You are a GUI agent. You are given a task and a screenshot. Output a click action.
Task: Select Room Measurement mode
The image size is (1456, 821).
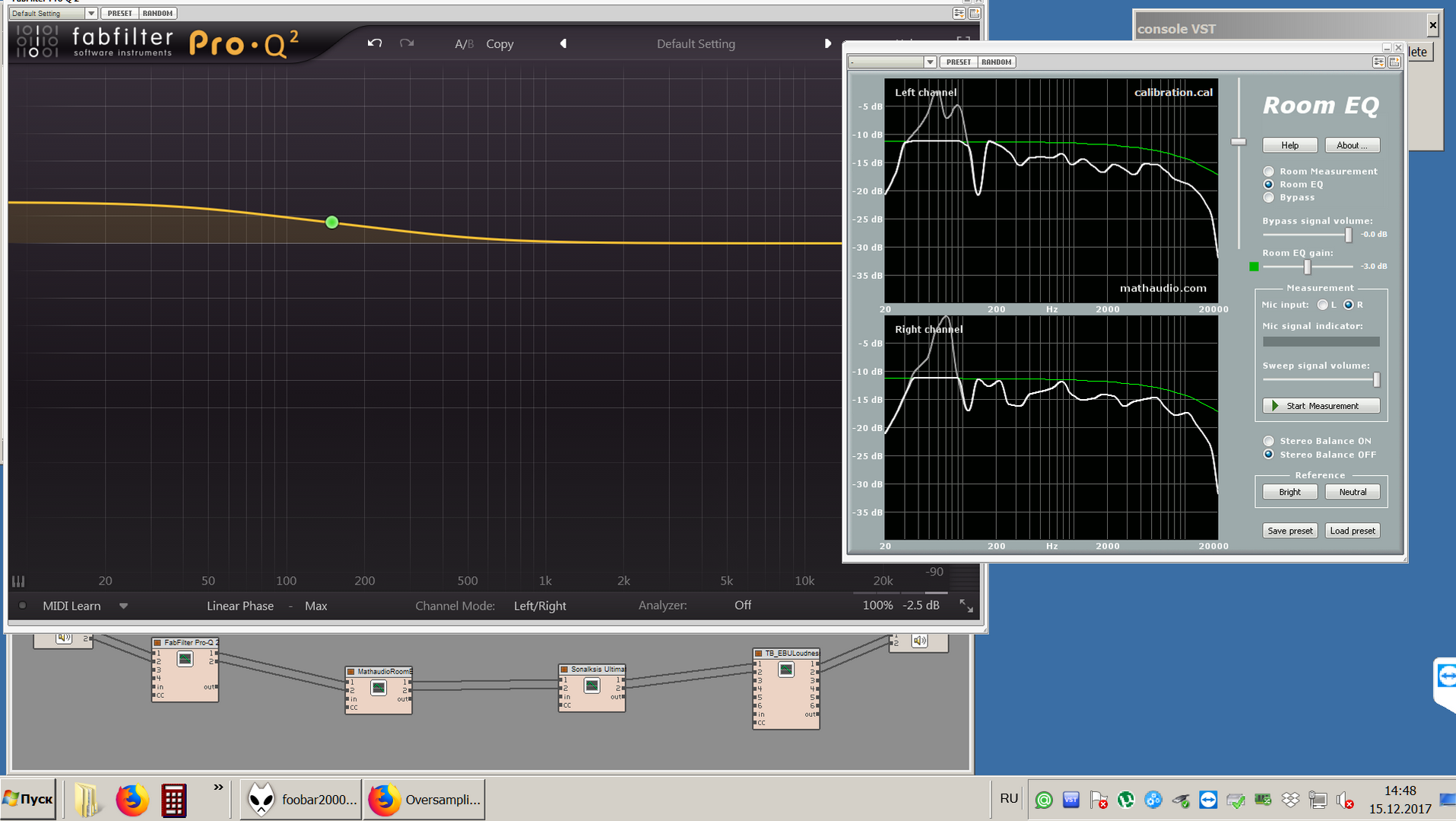tap(1268, 171)
